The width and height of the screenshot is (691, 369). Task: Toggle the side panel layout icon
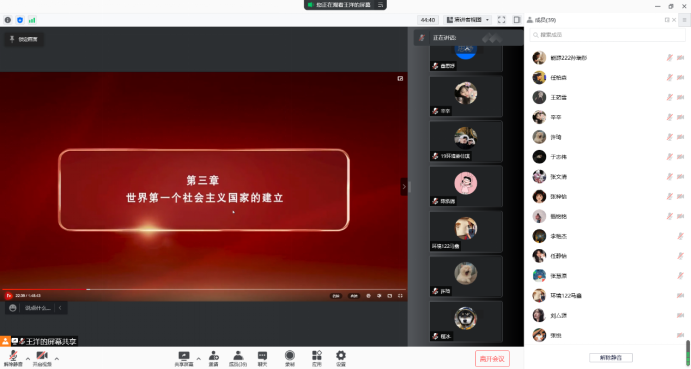[x=517, y=20]
